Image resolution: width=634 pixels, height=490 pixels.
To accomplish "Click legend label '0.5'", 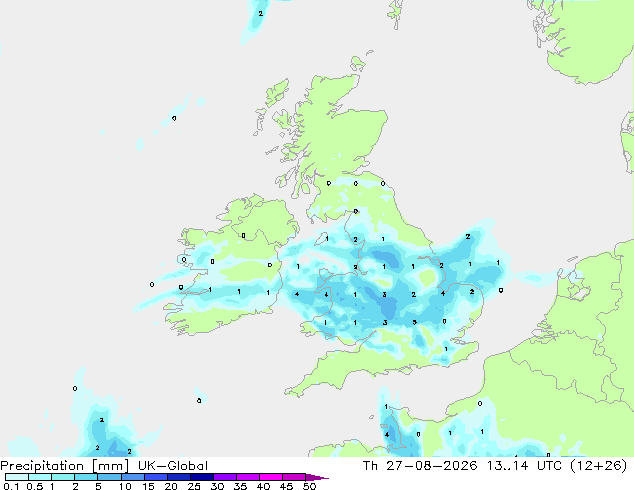I will (34, 486).
